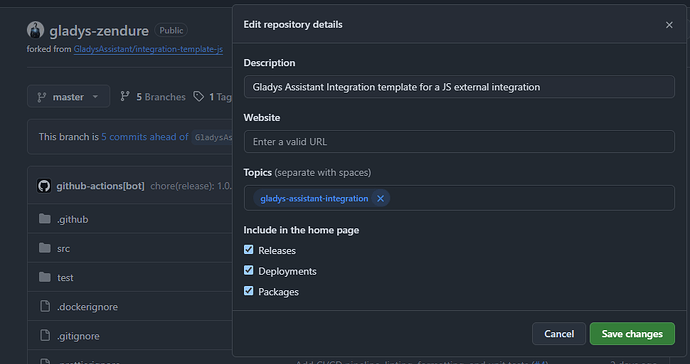The height and width of the screenshot is (364, 690).
Task: Click the src folder icon
Action: 45,248
